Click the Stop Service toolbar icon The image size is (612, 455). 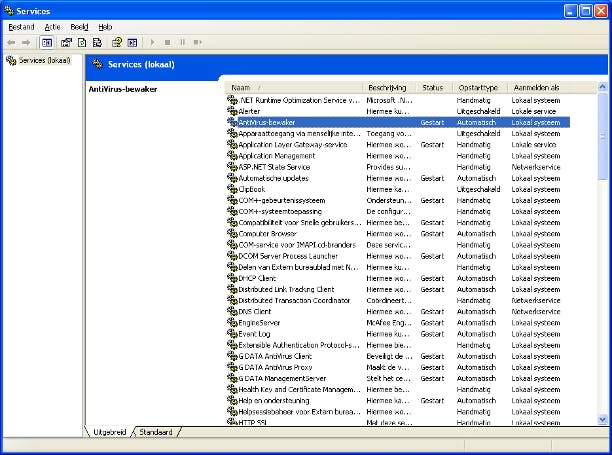(167, 42)
